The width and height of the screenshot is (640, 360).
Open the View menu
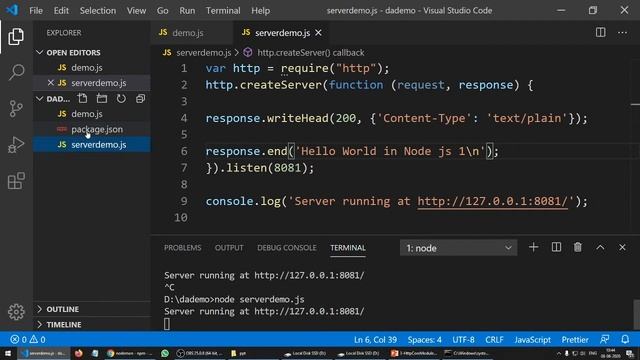[136, 10]
